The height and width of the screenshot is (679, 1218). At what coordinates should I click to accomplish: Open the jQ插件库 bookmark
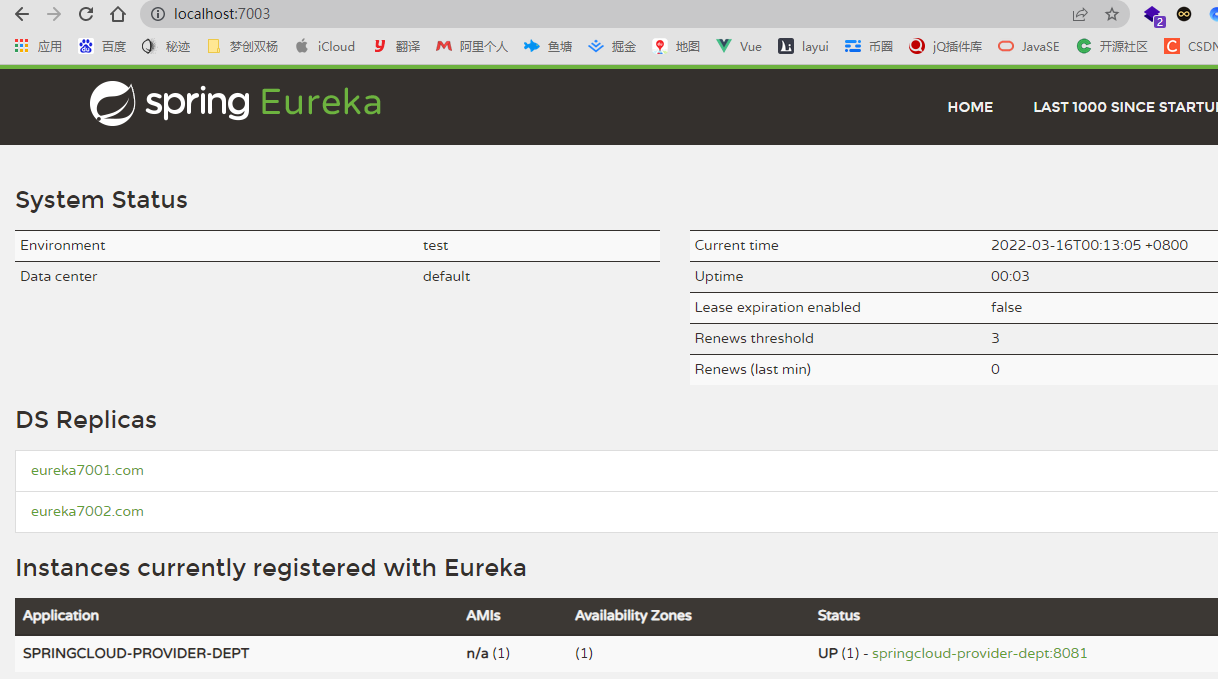coord(946,46)
